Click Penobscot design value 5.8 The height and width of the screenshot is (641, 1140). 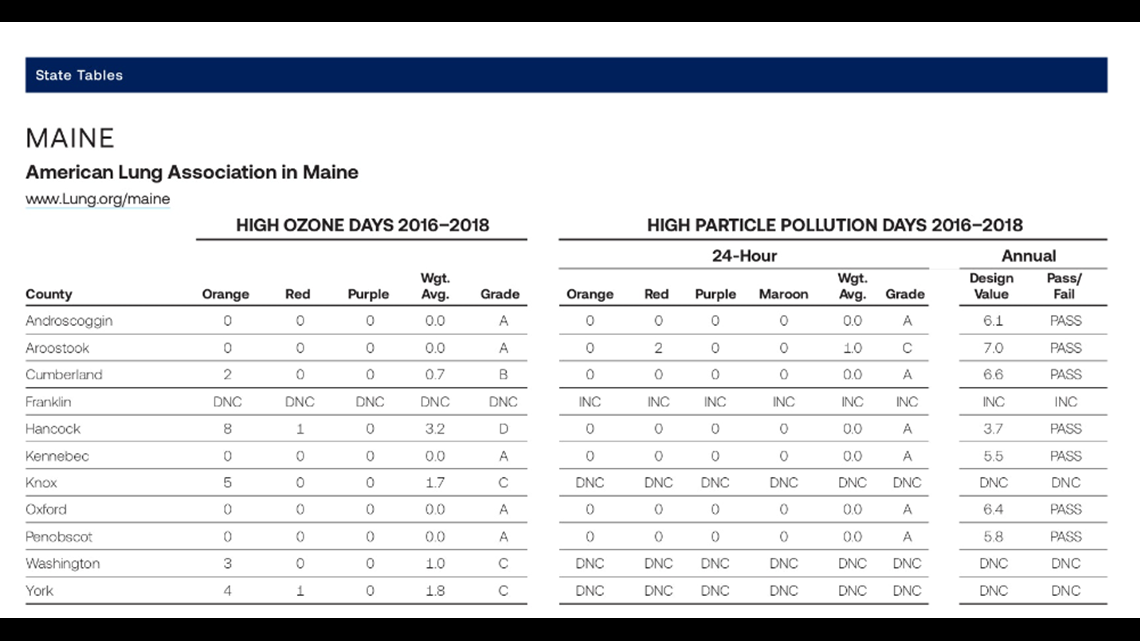[993, 536]
